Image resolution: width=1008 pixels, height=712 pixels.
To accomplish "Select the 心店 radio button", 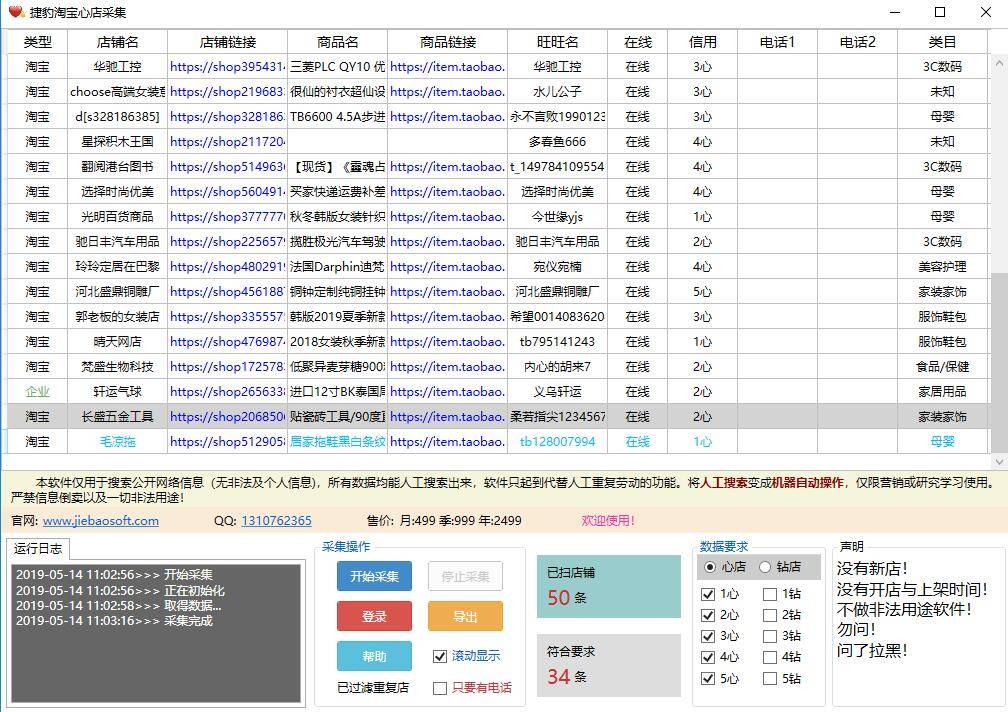I will [x=710, y=567].
